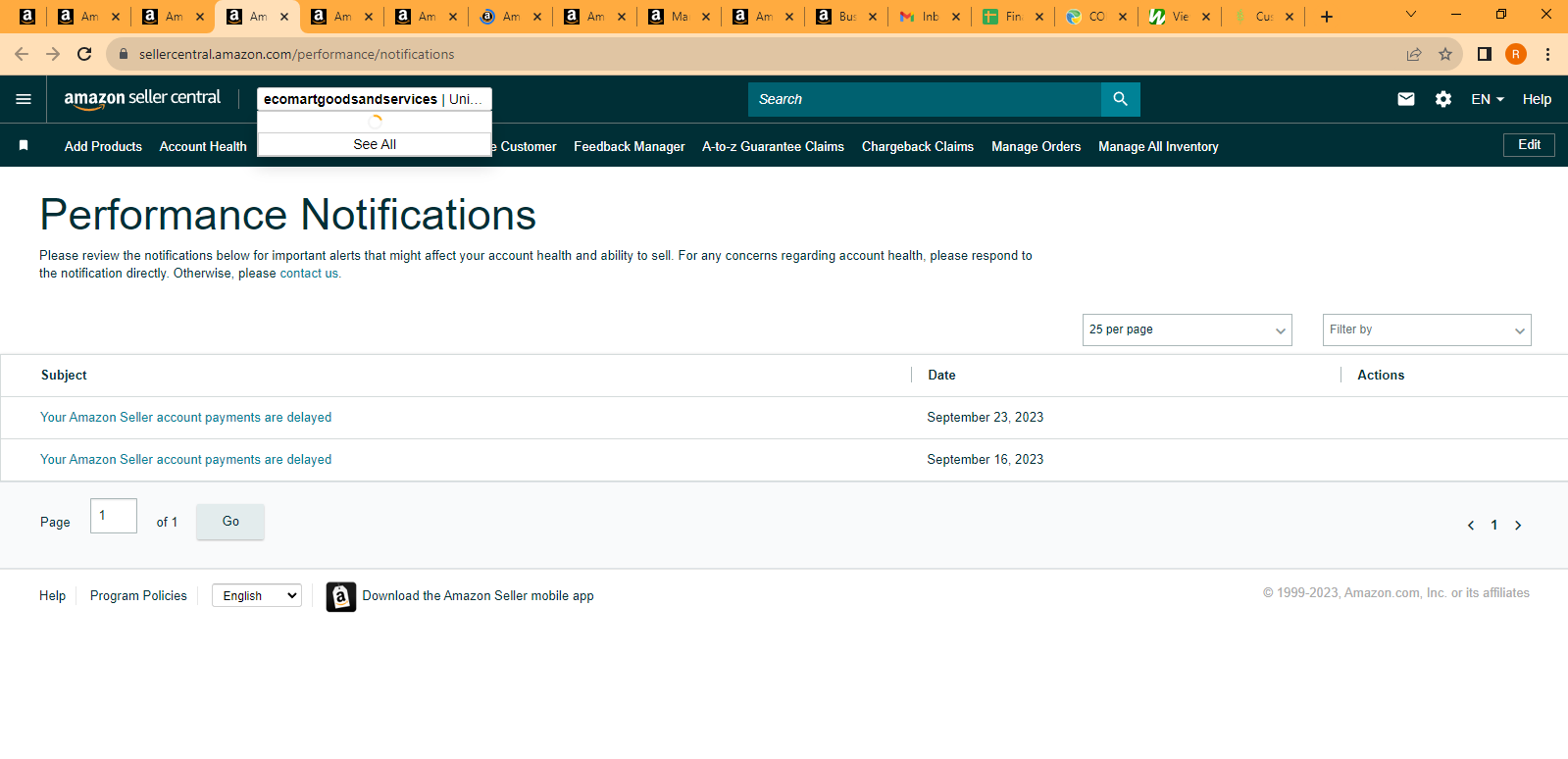The height and width of the screenshot is (759, 1568).
Task: Open the footer Help link
Action: (x=52, y=595)
